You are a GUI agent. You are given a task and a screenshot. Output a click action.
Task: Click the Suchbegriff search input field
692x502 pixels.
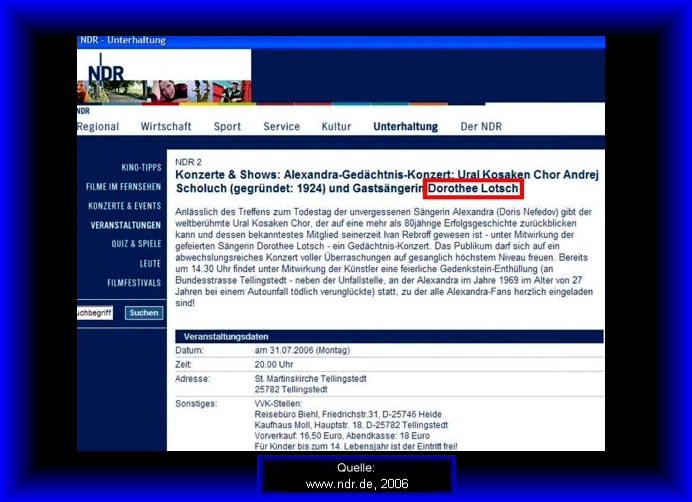click(x=96, y=313)
